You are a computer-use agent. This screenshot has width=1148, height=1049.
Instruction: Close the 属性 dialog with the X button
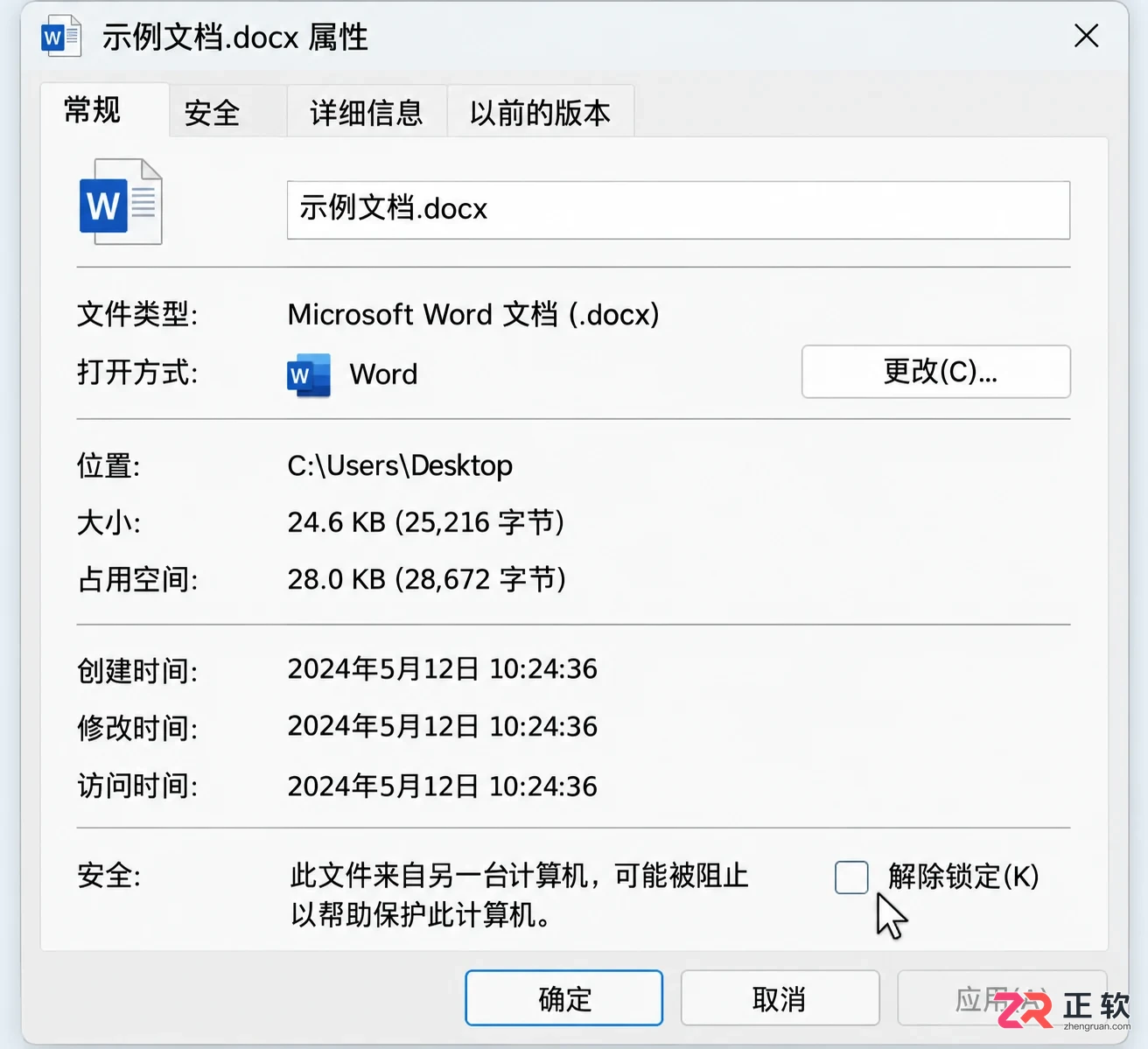[1086, 36]
